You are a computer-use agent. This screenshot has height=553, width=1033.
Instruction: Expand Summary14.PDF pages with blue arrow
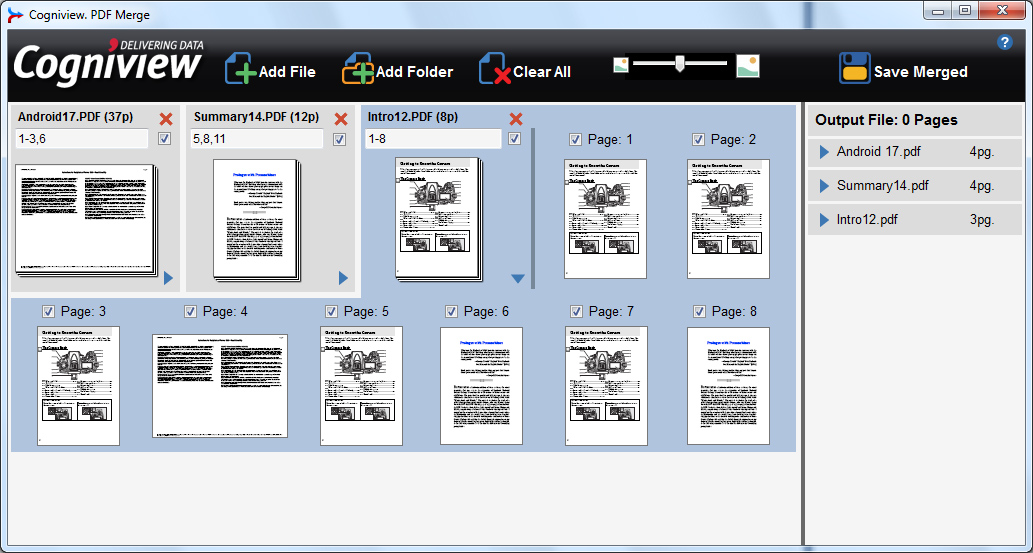point(343,278)
